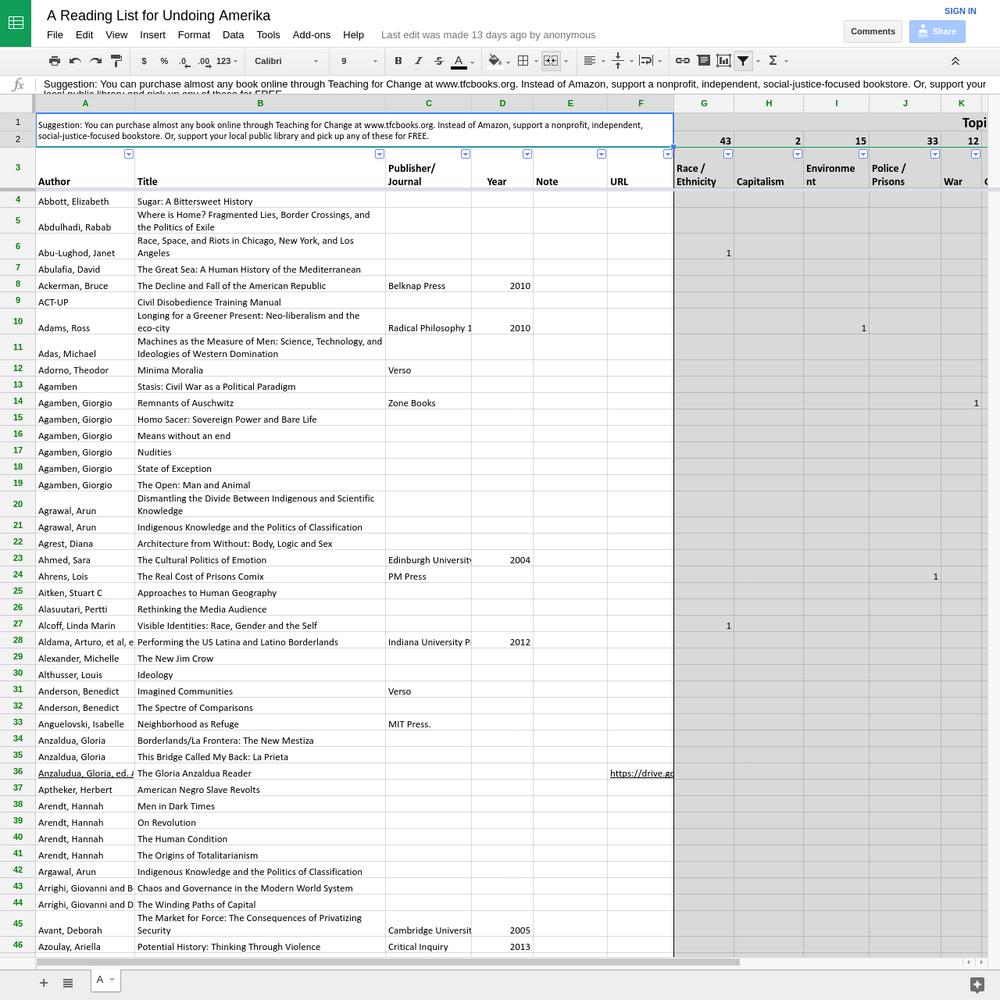Print the spreadsheet using the printer icon
The height and width of the screenshot is (1000, 1000).
click(x=55, y=61)
